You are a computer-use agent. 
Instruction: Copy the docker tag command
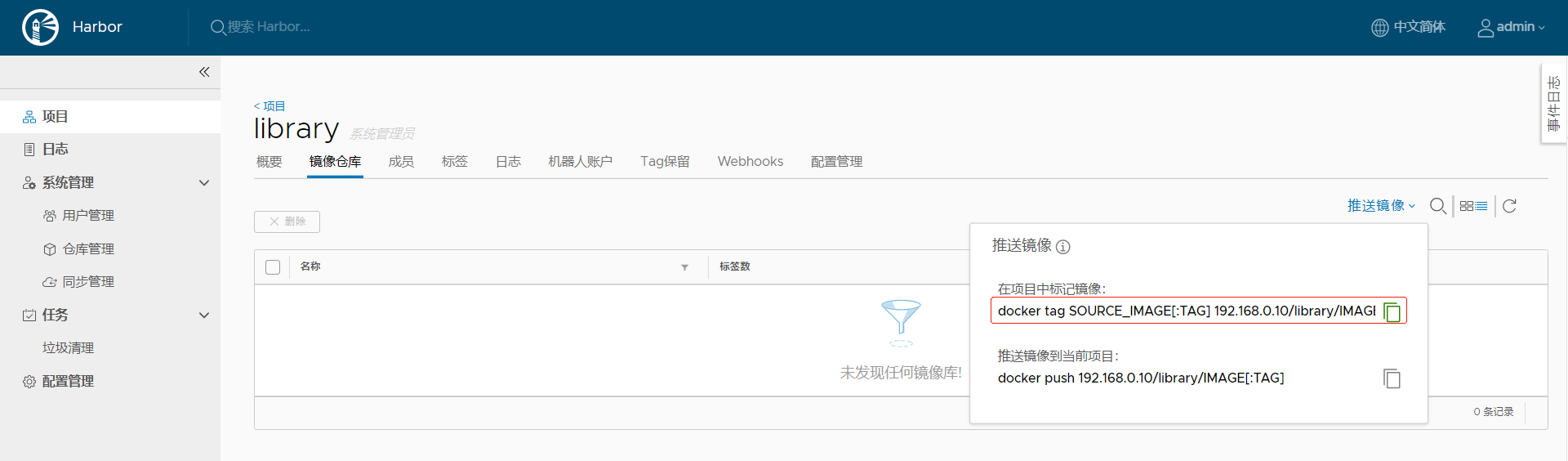pos(1392,311)
